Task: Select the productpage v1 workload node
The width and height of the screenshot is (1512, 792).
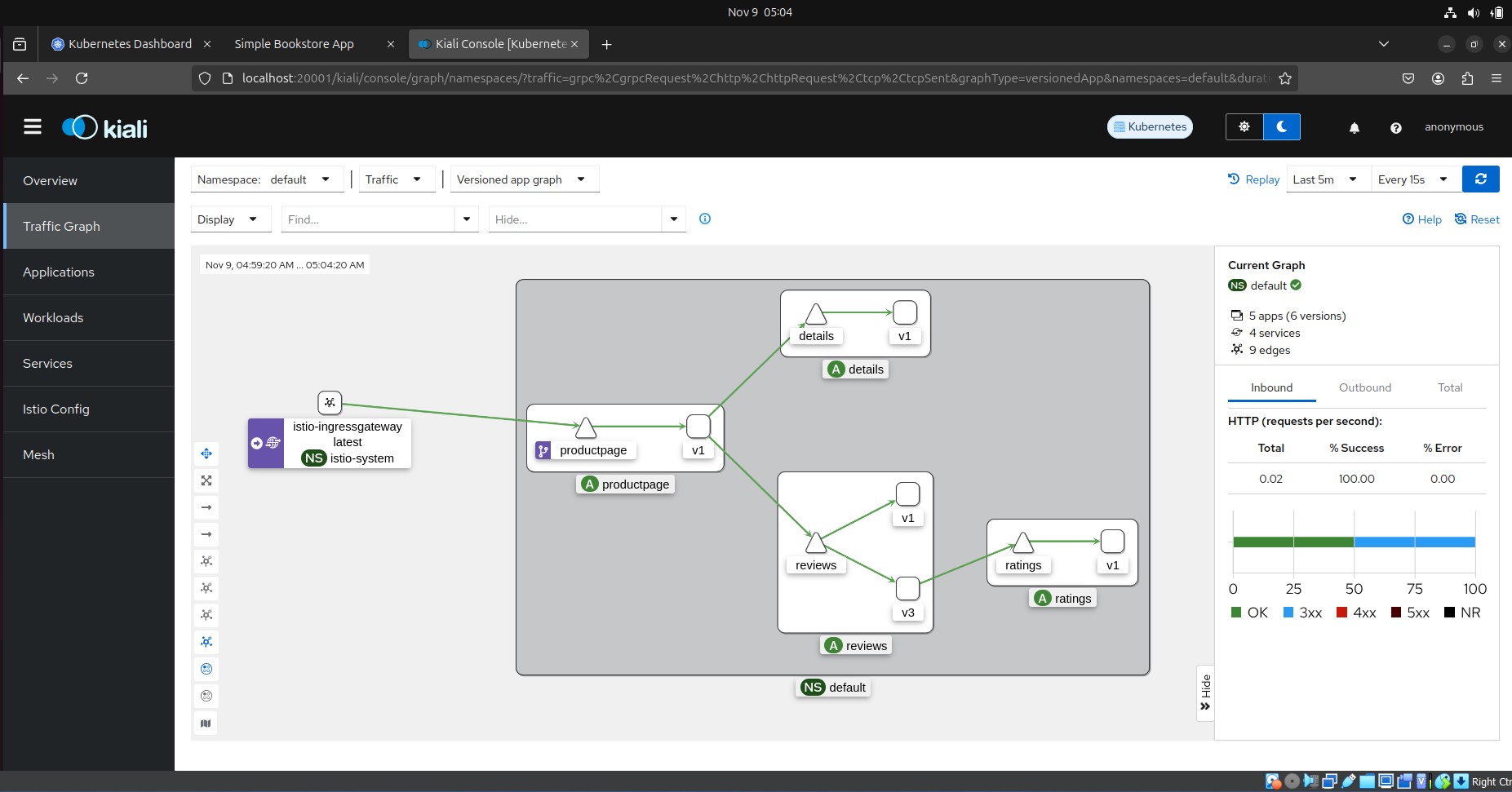Action: click(698, 426)
